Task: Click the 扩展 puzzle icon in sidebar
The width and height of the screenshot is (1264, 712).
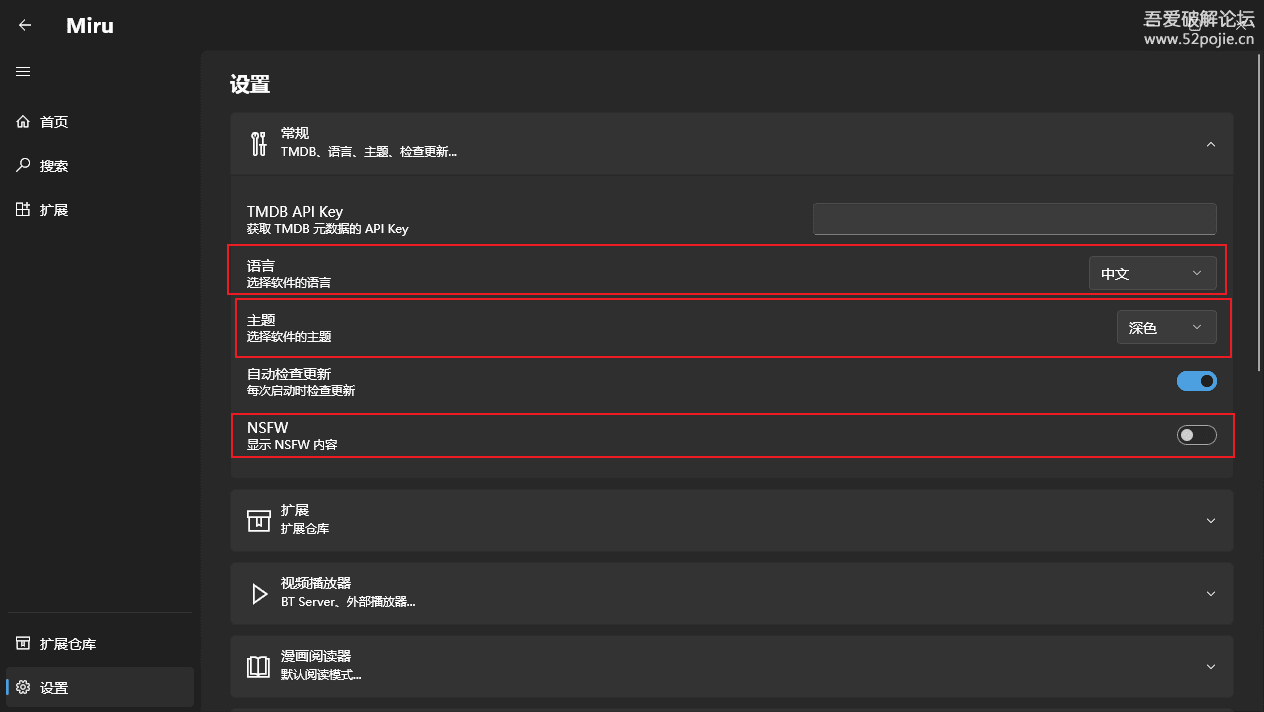Action: [23, 210]
